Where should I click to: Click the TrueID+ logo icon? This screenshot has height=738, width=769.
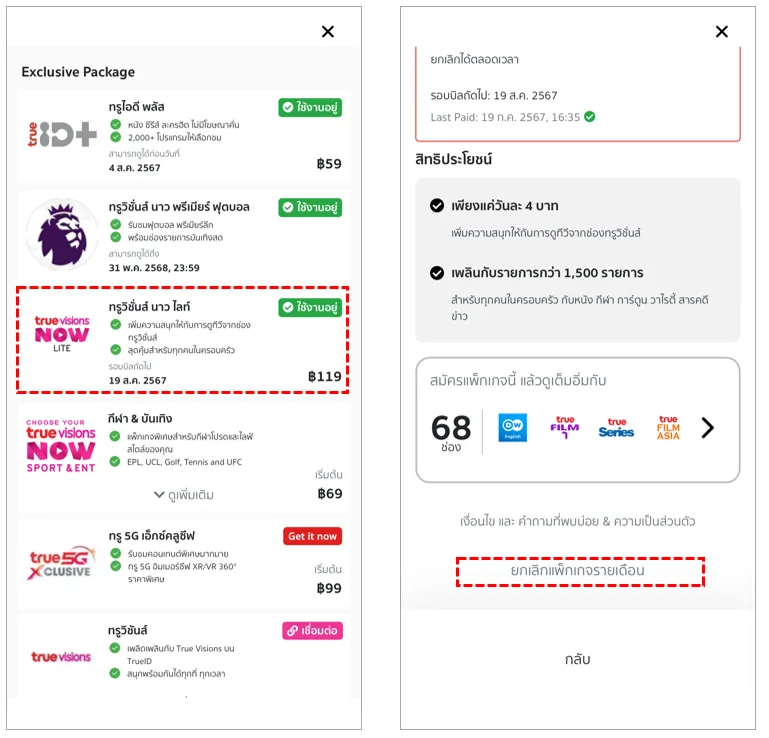(x=62, y=135)
